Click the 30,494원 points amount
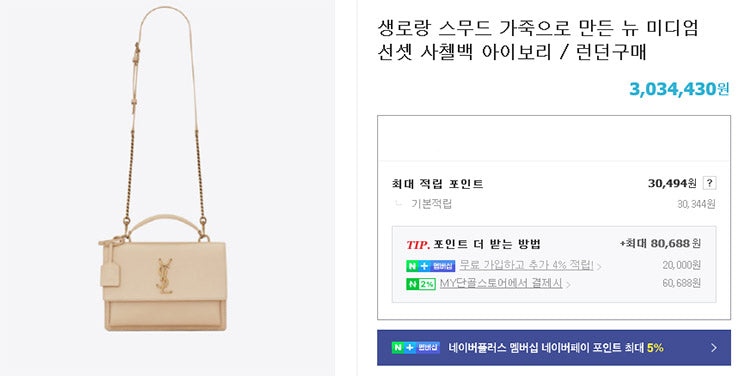Viewport: 750px width, 376px height. [672, 183]
